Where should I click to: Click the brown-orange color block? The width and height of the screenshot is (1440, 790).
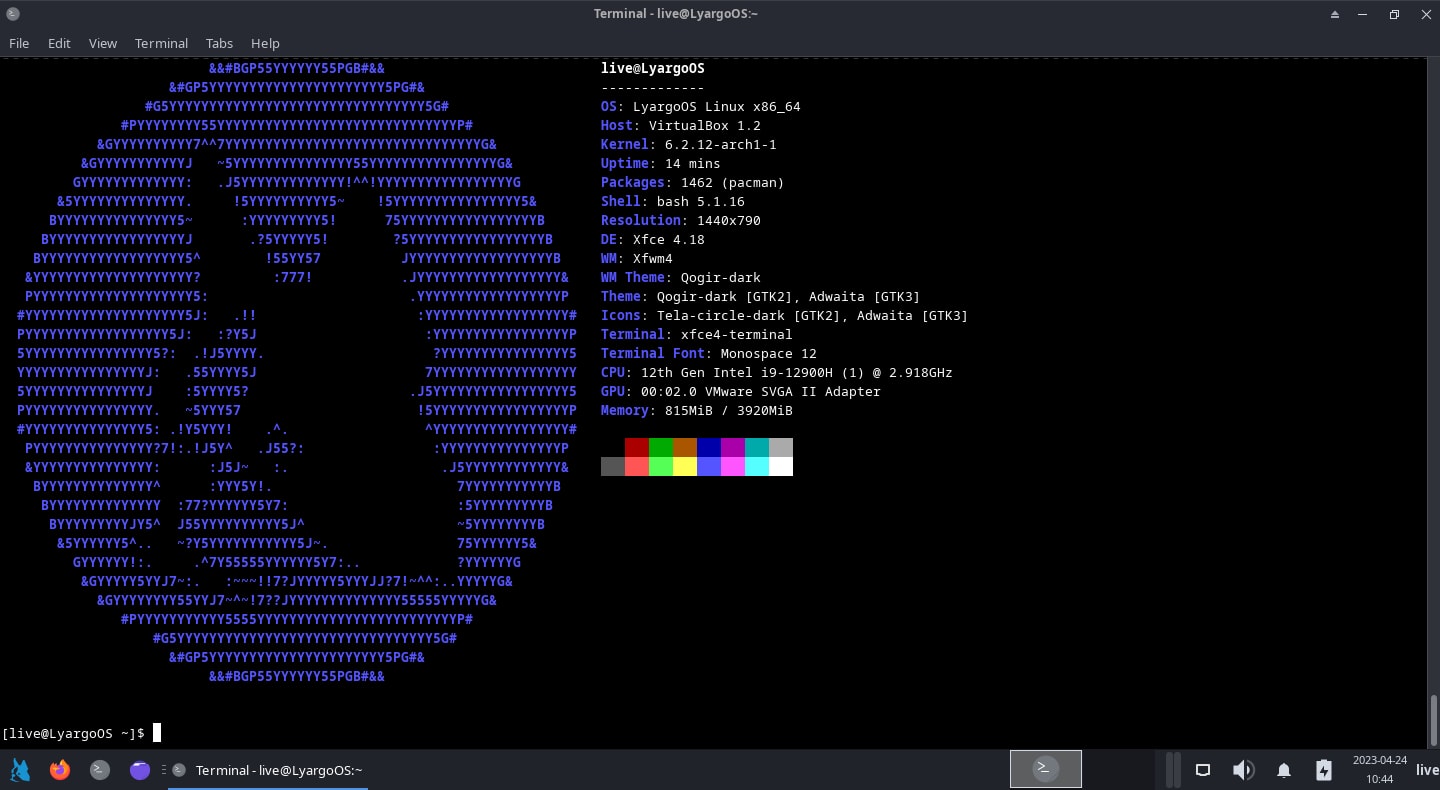(685, 447)
